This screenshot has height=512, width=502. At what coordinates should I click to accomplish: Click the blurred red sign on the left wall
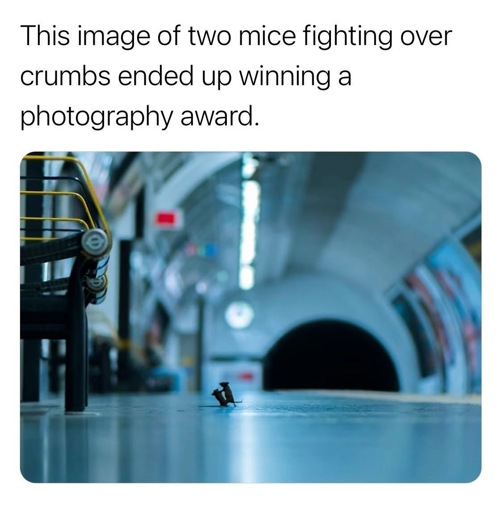(166, 219)
